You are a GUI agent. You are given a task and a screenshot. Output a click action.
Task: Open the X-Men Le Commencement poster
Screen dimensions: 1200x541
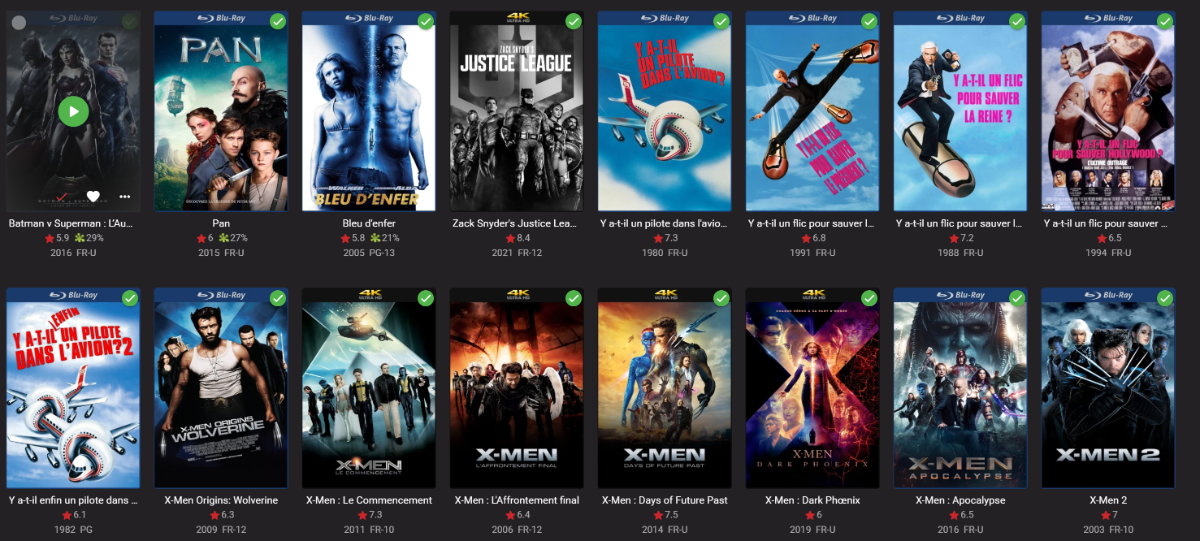[369, 388]
